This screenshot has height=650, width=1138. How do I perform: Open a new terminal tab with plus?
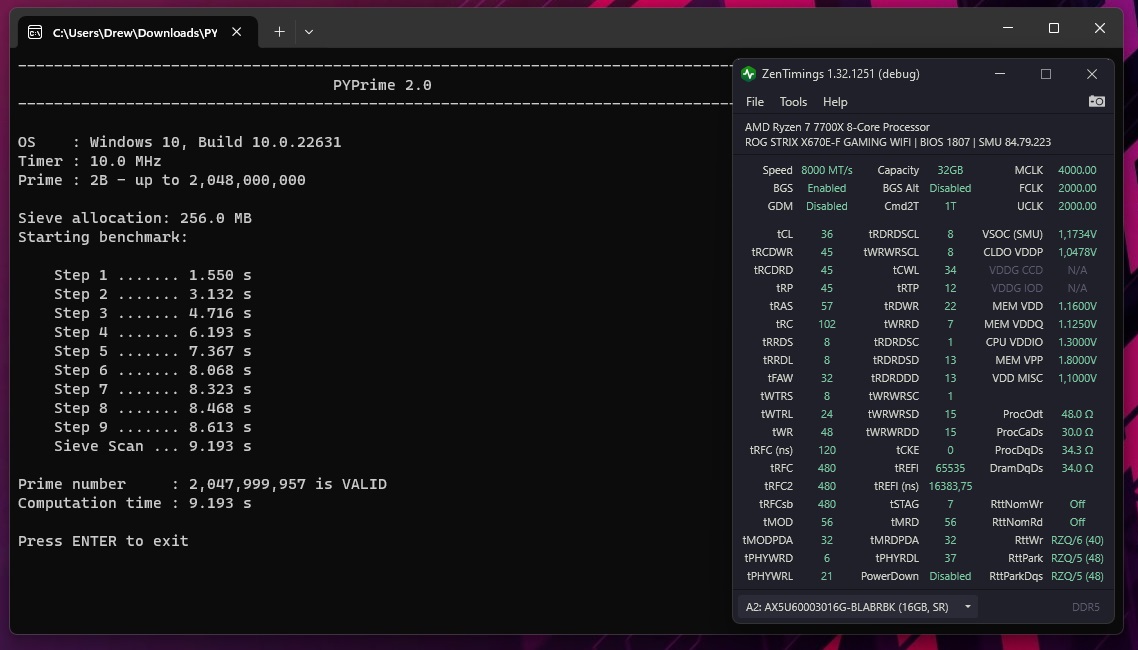pos(279,32)
